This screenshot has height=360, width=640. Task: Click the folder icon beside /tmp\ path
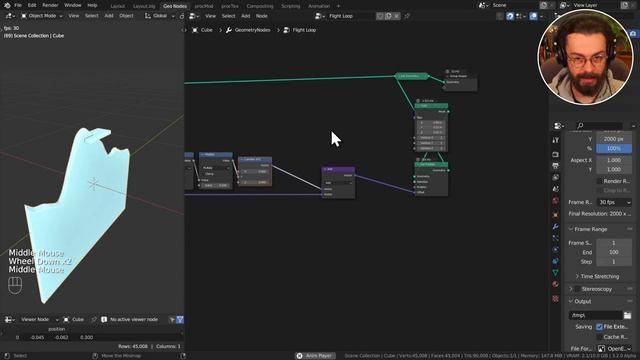[x=627, y=315]
